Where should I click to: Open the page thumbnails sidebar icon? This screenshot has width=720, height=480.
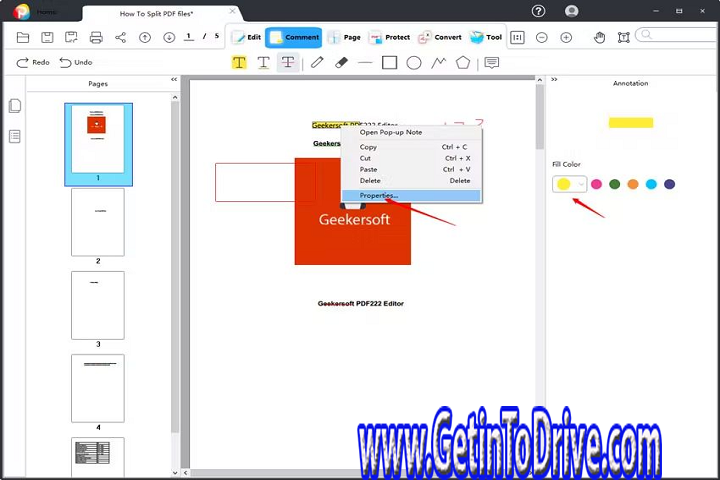tap(15, 106)
